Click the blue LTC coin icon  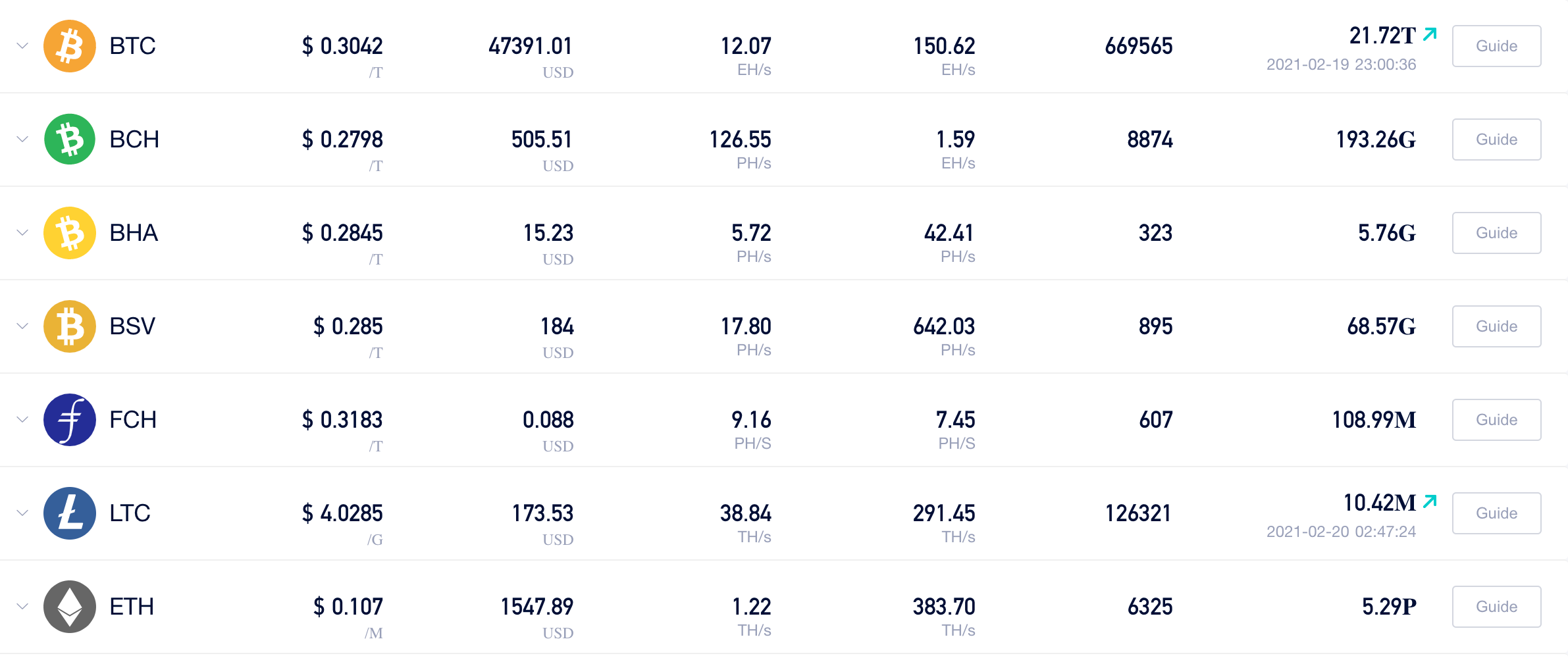point(70,513)
